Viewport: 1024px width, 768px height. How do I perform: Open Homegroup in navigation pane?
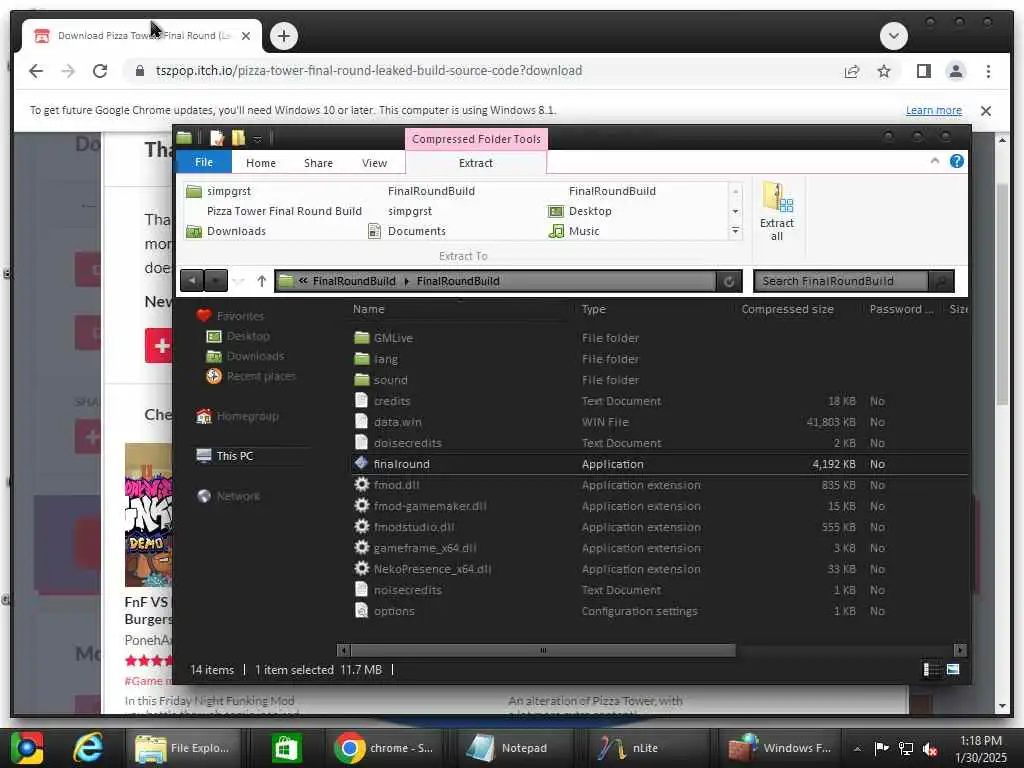[x=247, y=417]
